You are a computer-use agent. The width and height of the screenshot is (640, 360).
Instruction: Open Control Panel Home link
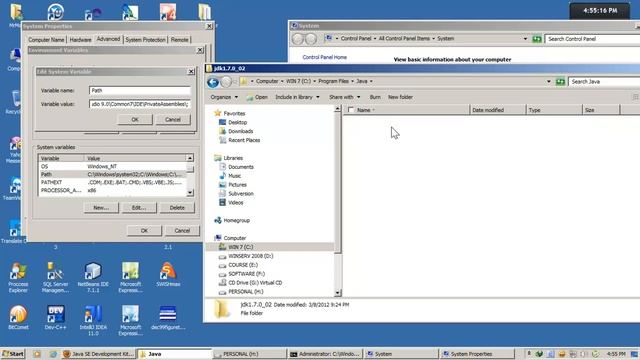click(324, 57)
